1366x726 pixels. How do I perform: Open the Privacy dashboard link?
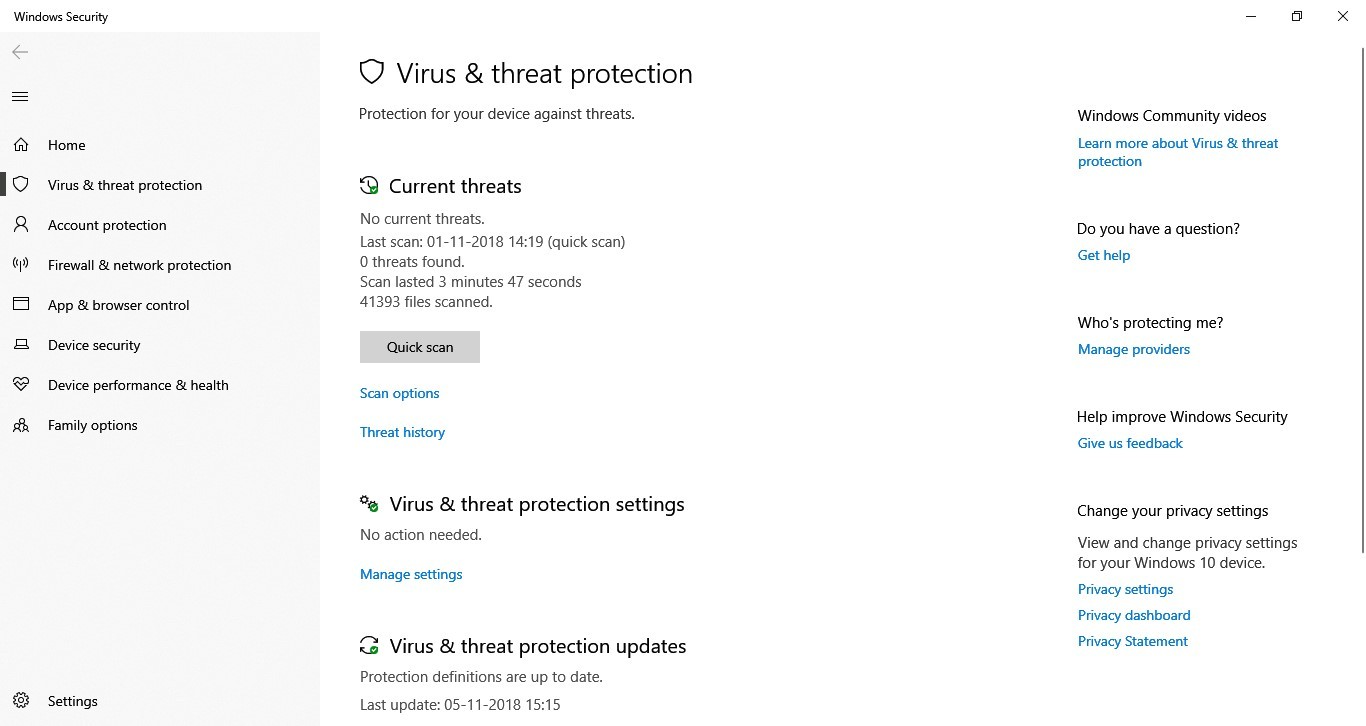click(x=1134, y=615)
